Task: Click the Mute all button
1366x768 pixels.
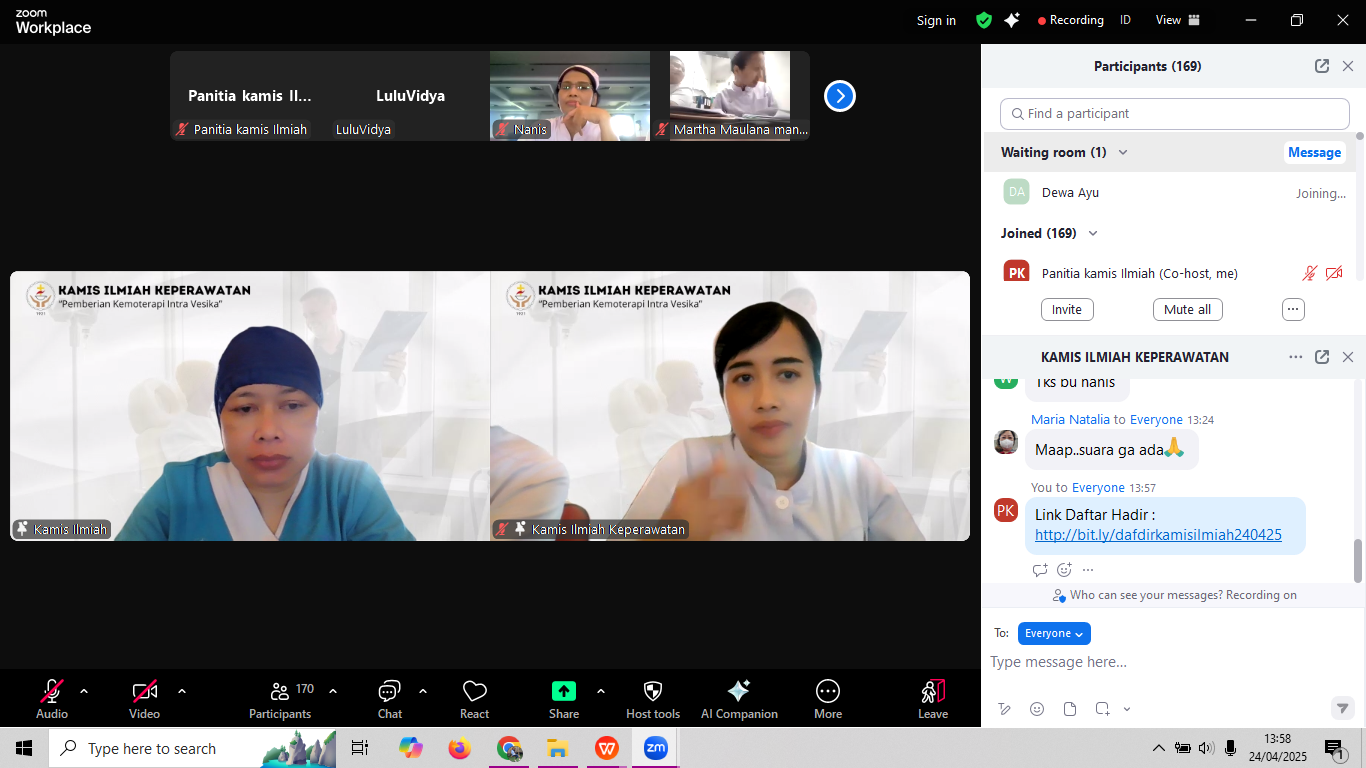Action: point(1187,310)
